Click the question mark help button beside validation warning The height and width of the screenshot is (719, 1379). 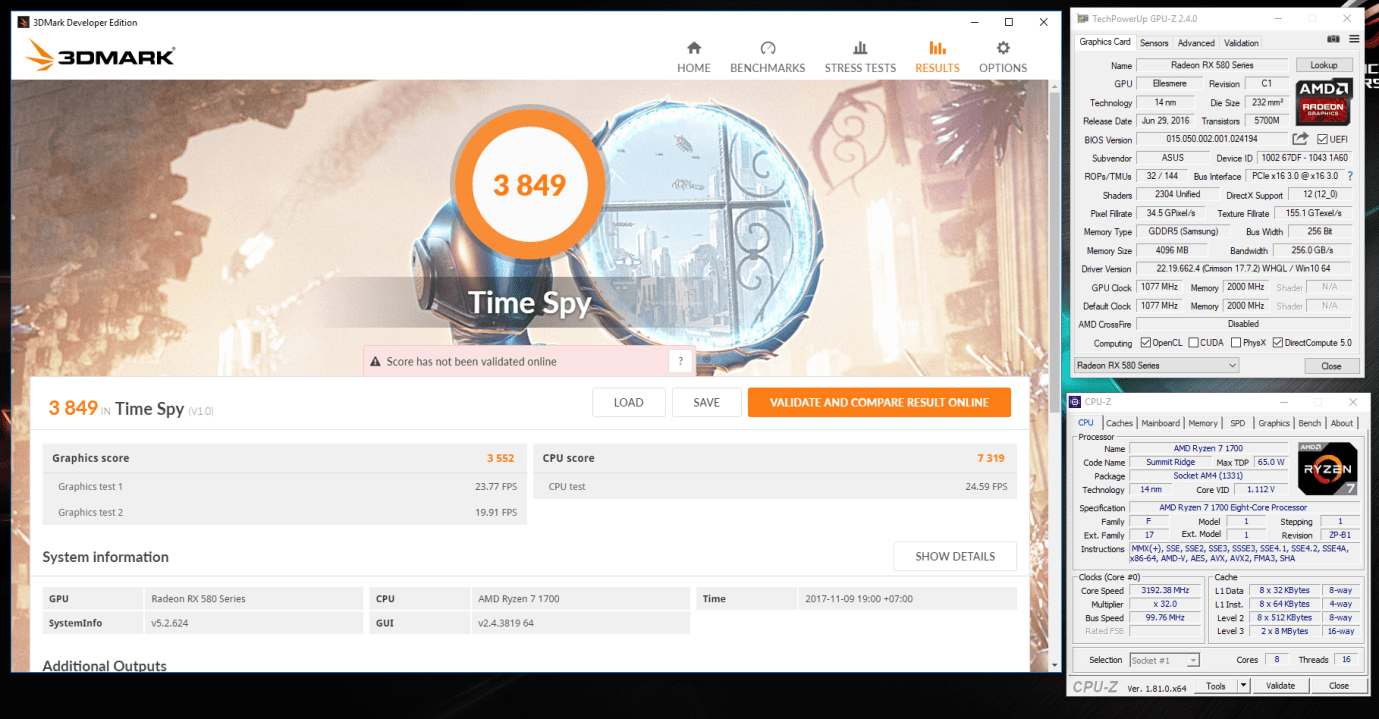click(681, 361)
